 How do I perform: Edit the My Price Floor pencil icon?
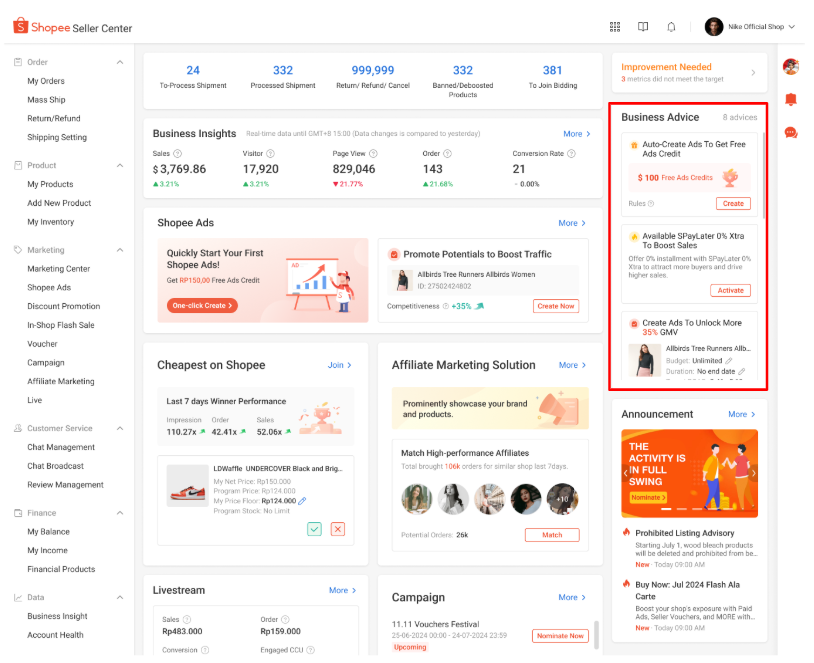coord(302,501)
